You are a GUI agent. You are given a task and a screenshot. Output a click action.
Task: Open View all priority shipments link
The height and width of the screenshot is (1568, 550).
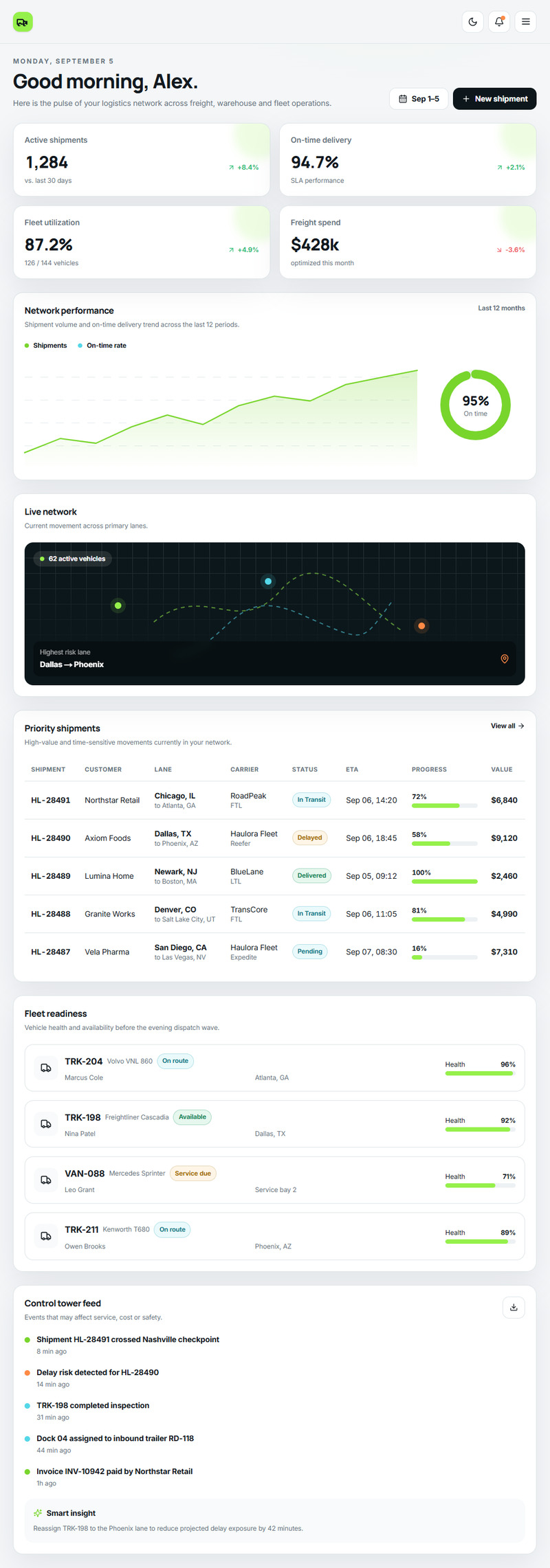tap(507, 726)
